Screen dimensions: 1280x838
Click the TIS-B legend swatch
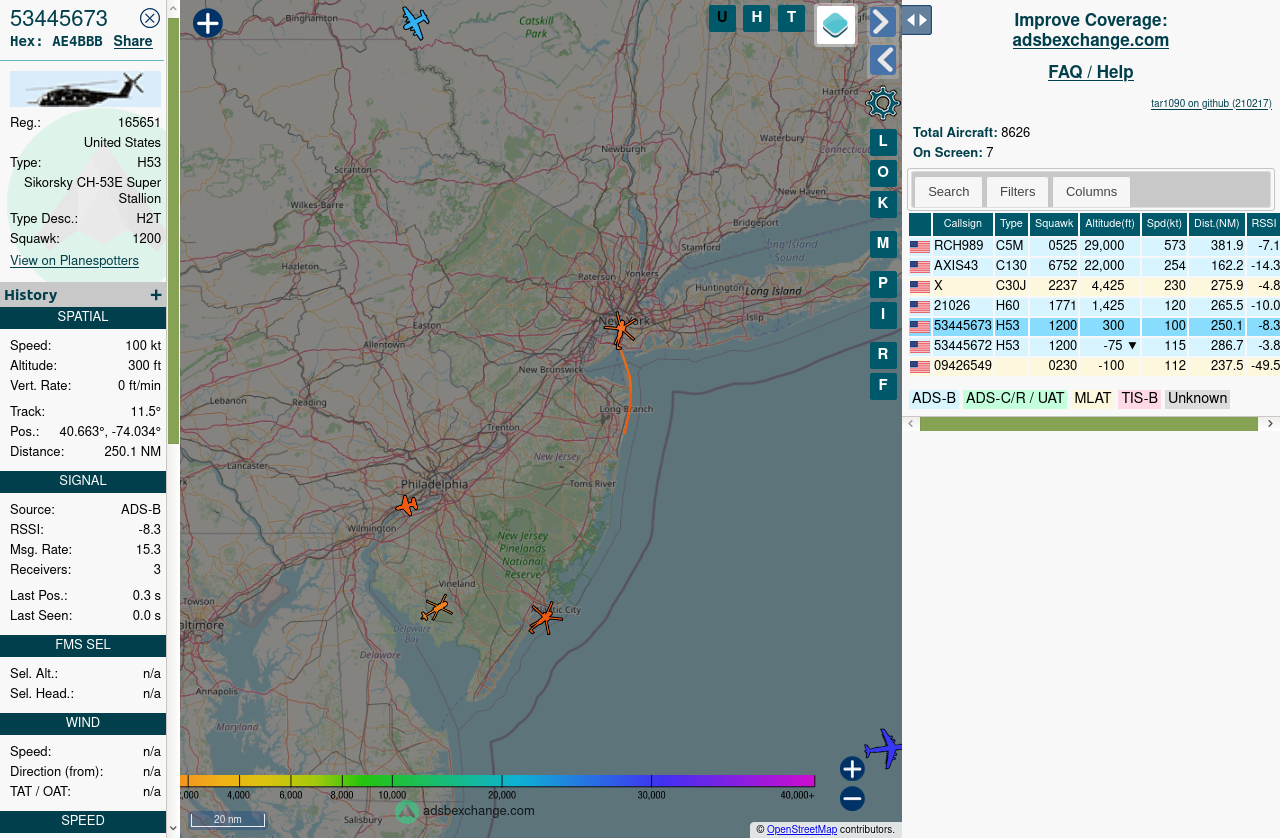click(1140, 399)
